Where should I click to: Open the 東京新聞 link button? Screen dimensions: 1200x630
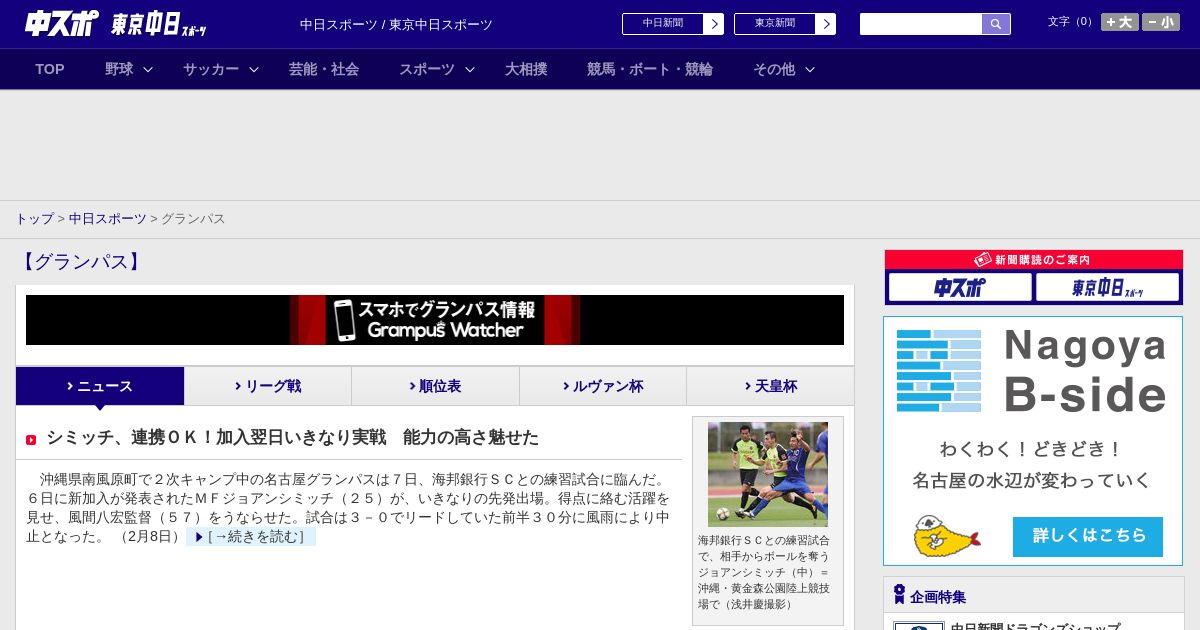(775, 24)
